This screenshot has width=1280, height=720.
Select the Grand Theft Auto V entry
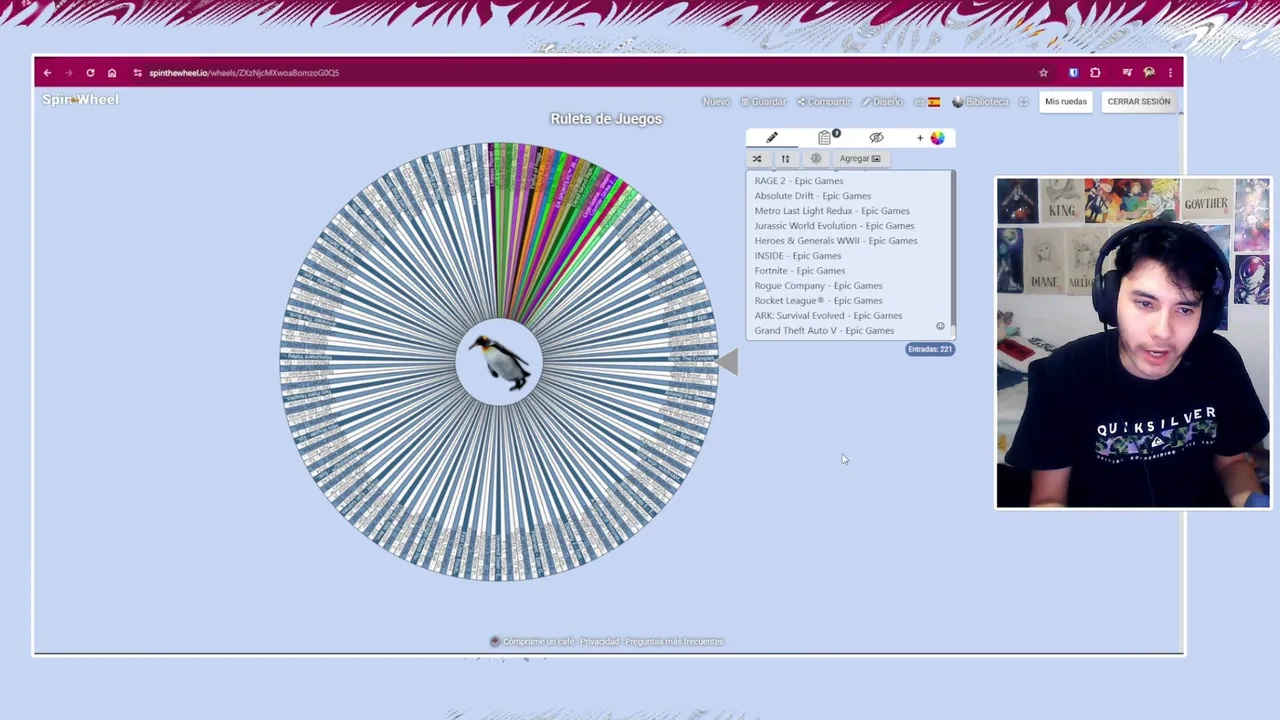824,331
